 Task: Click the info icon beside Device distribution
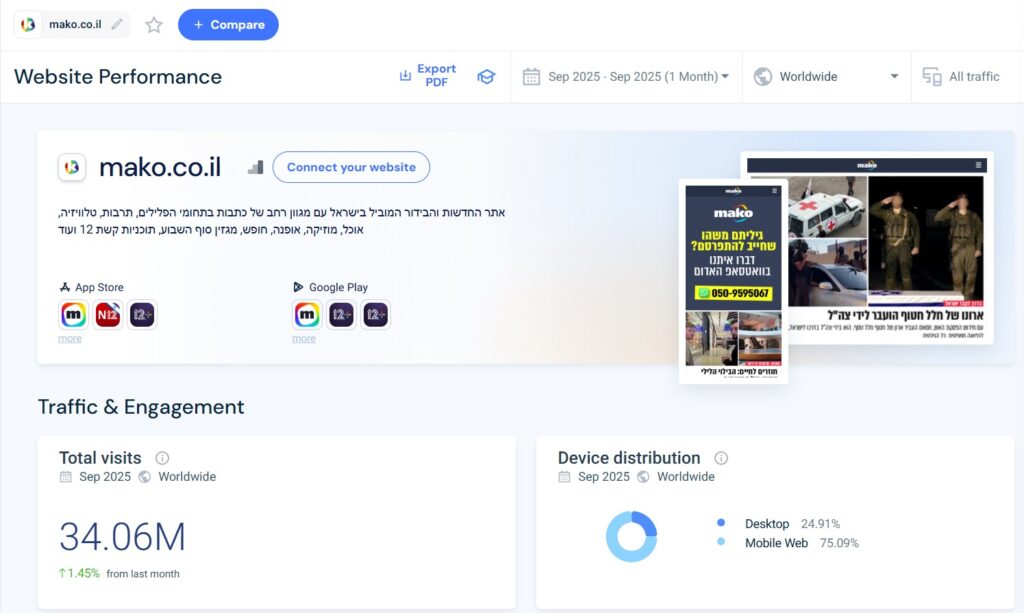pos(721,458)
